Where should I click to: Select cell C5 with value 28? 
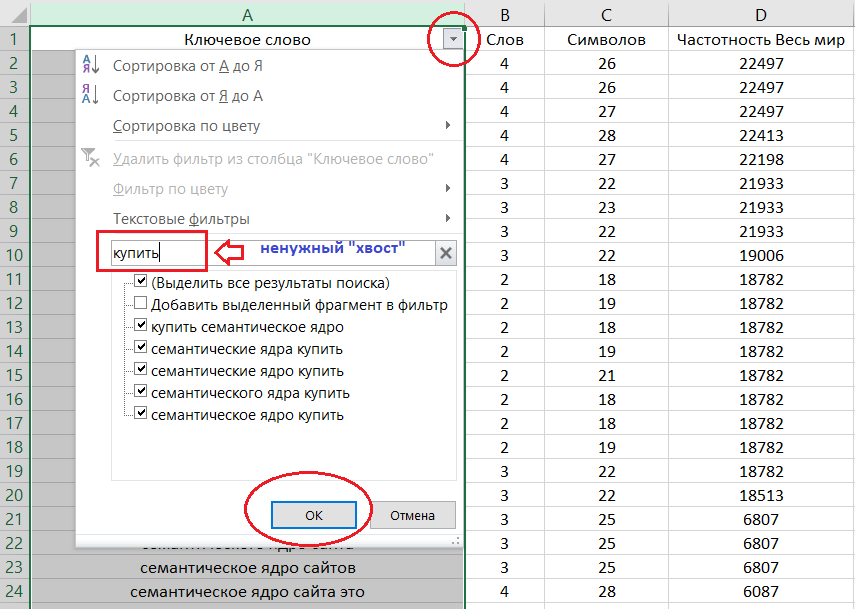(606, 135)
